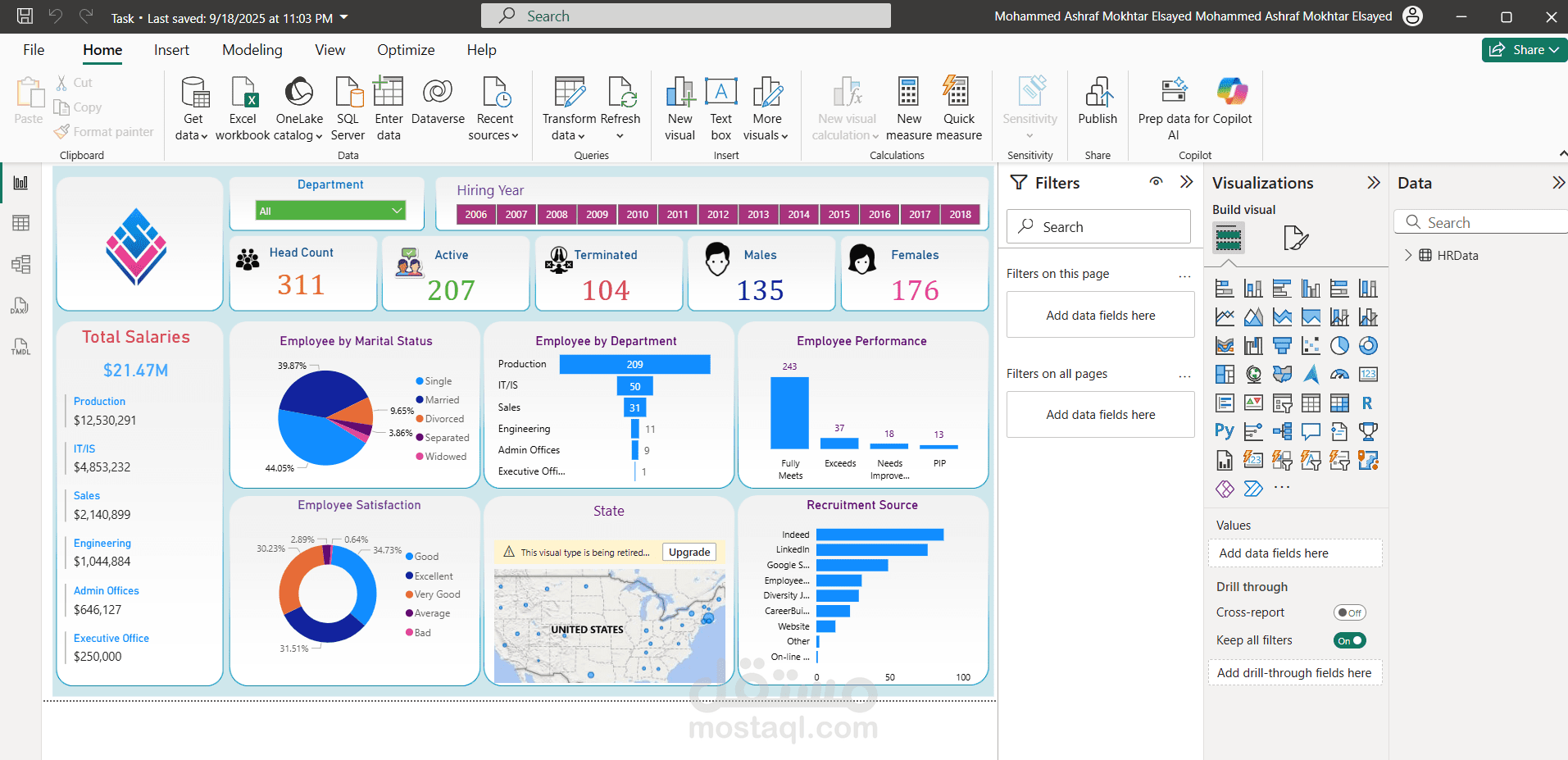The image size is (1568, 760).
Task: Open the Modeling ribbon tab
Action: click(x=252, y=50)
